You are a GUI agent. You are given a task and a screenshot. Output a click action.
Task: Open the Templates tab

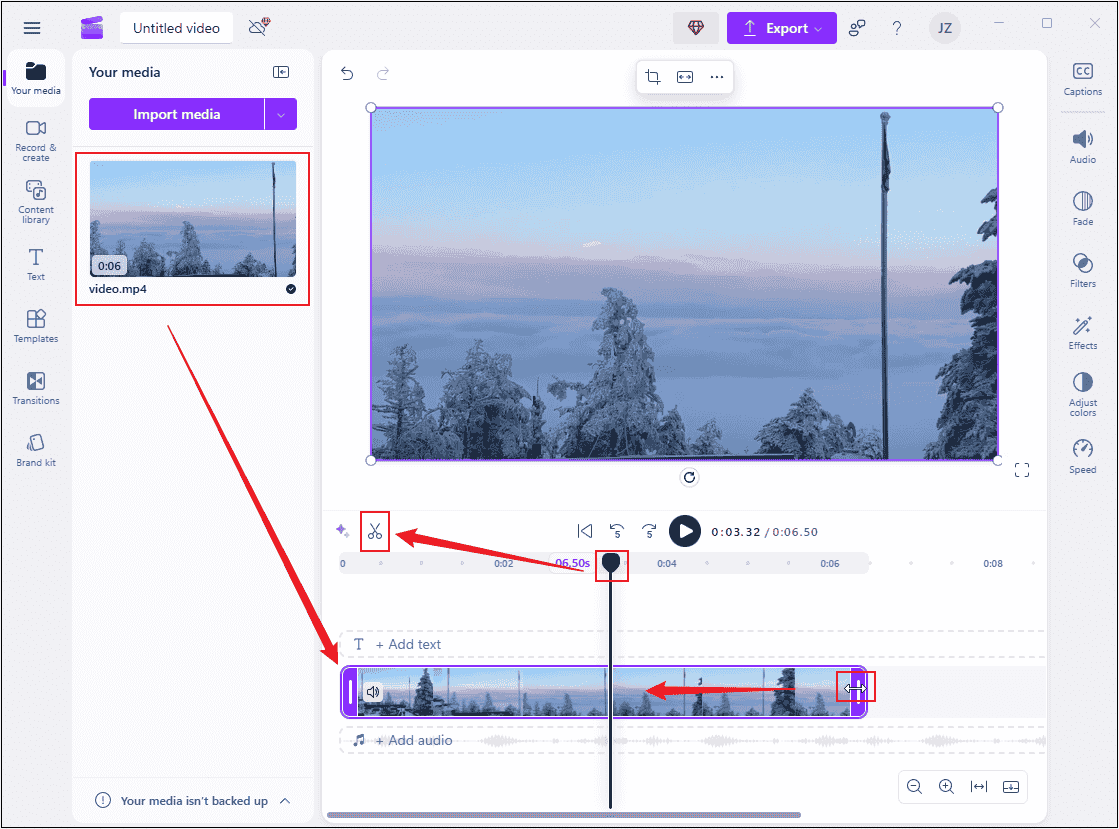point(36,326)
